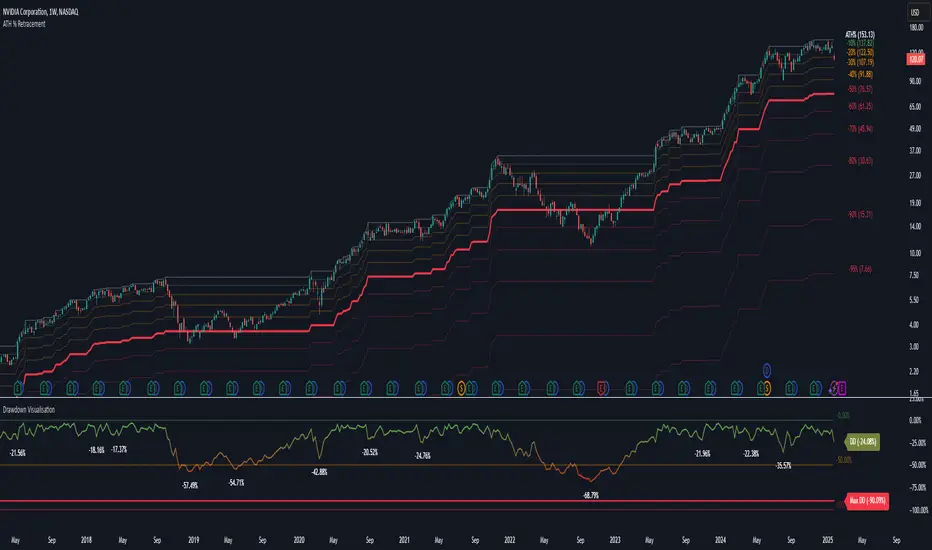Viewport: 932px width, 550px height.
Task: Click the -68.79% drawdown annotation
Action: click(x=590, y=495)
